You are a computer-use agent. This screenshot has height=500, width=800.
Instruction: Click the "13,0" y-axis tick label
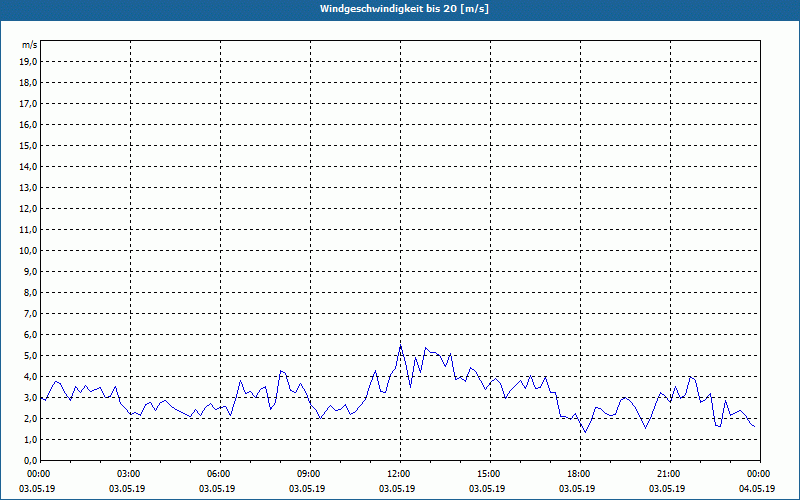click(28, 188)
